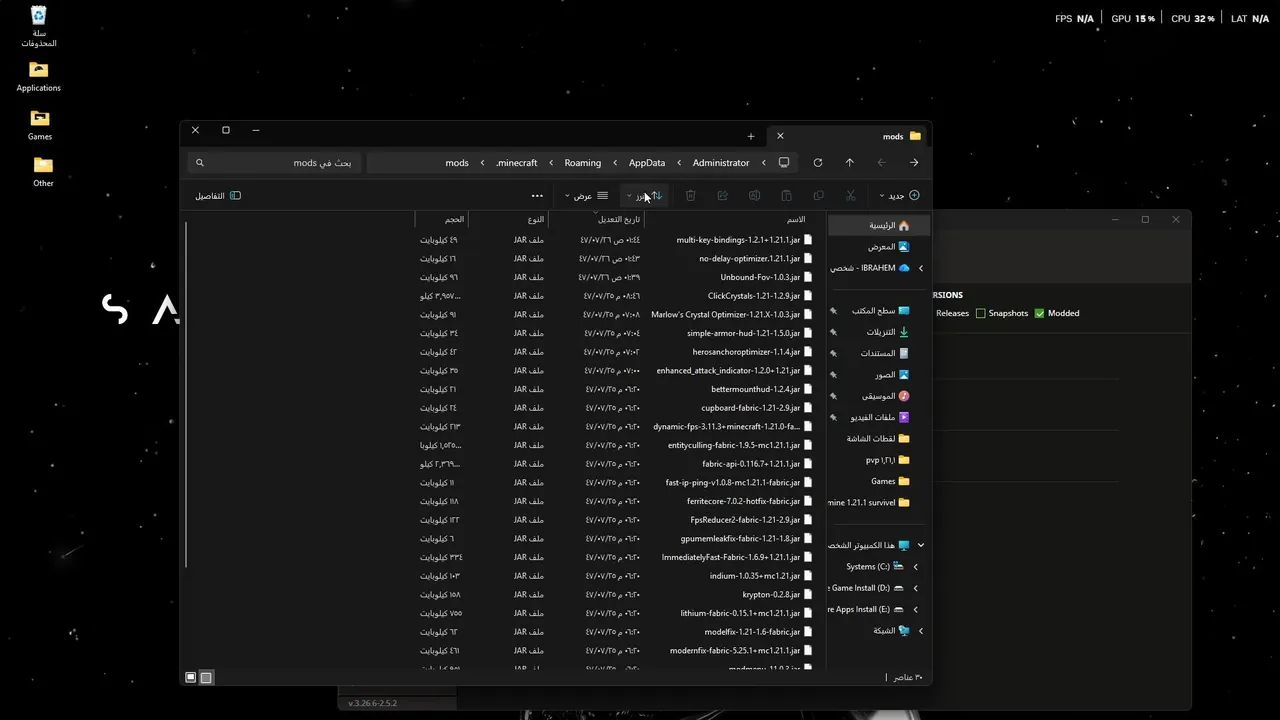
Task: Toggle the التفاصيل details pane
Action: click(x=218, y=196)
